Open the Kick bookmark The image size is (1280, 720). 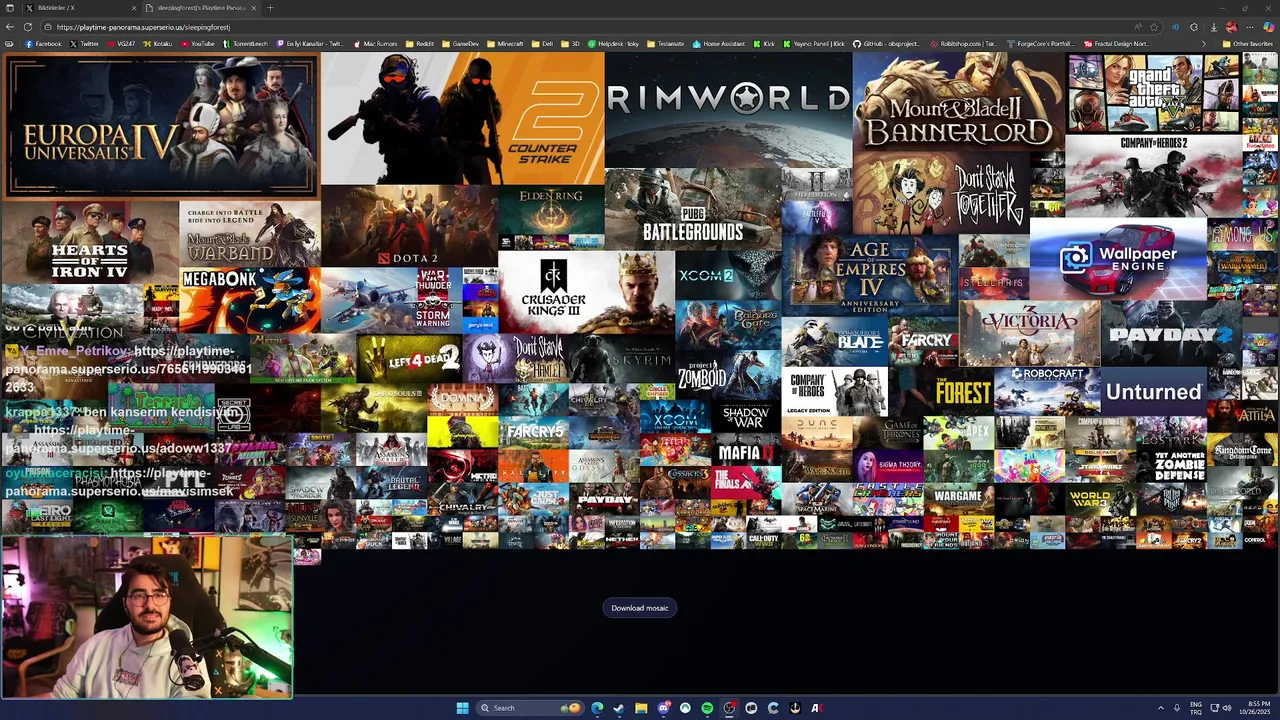(763, 44)
